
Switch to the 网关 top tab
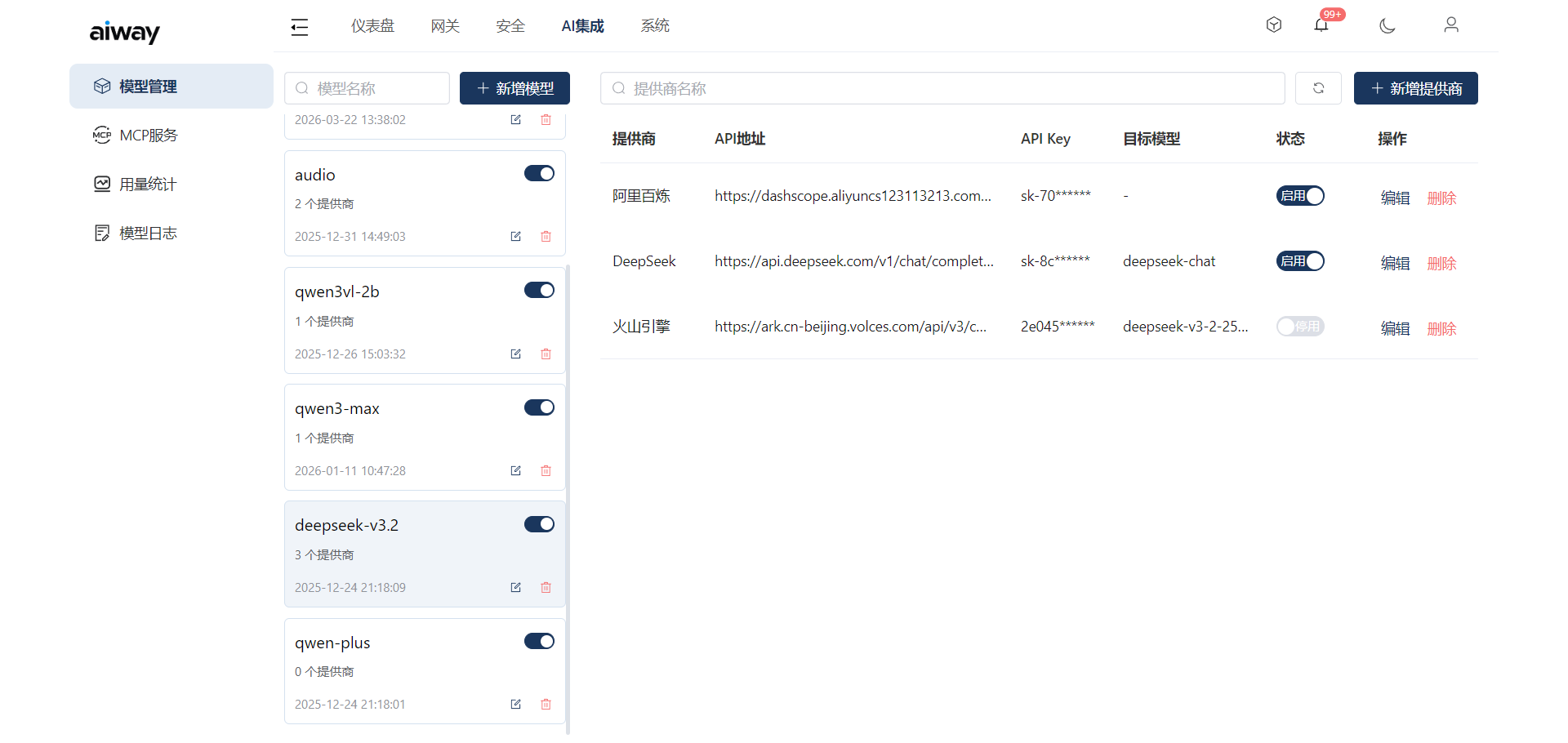coord(445,26)
